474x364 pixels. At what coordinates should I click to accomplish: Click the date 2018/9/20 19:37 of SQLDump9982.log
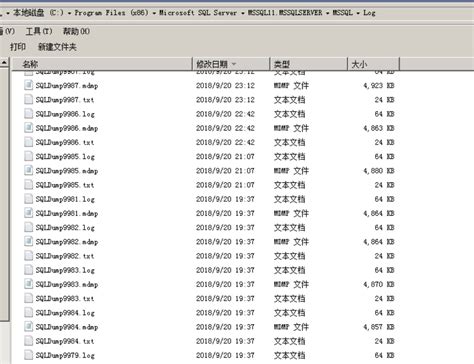(x=225, y=228)
